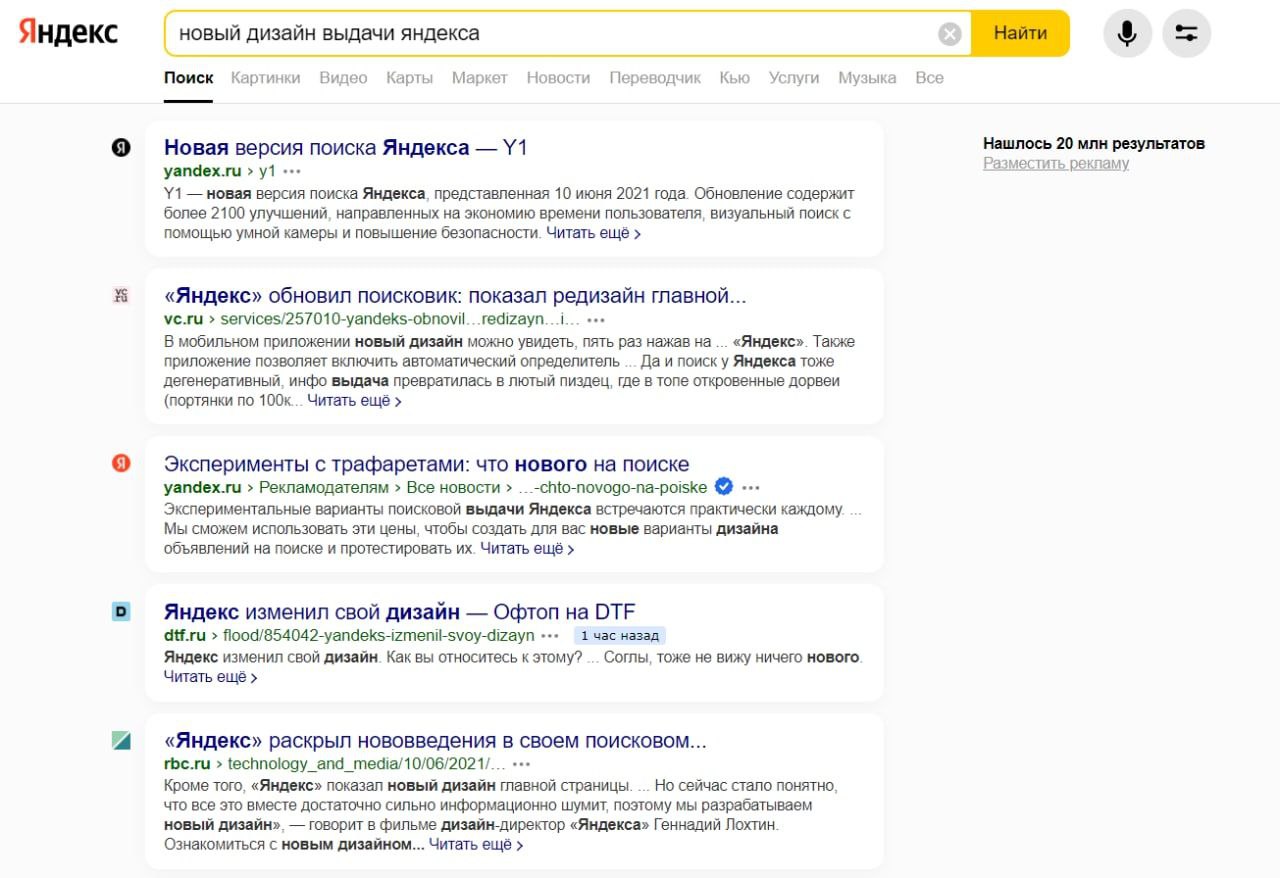The image size is (1280, 878).
Task: Click the 'Рекламодателям' breadcrumb
Action: pyautogui.click(x=323, y=487)
